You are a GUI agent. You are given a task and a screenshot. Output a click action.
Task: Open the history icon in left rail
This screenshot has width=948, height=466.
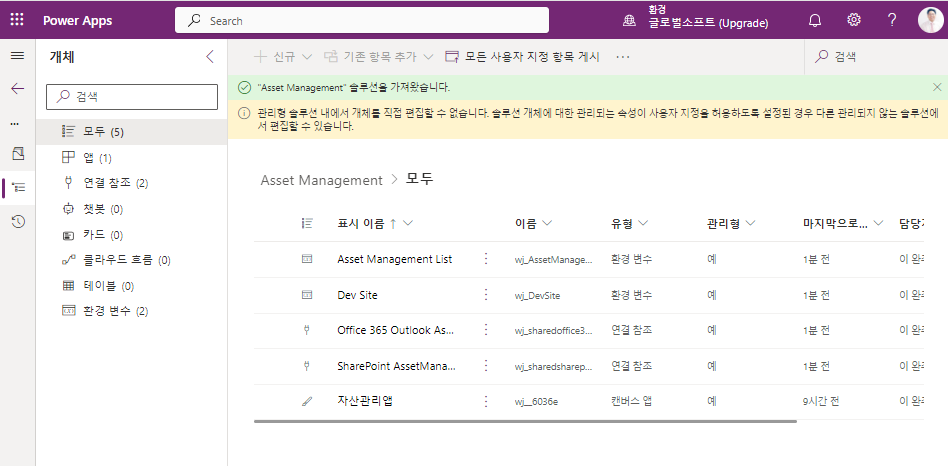pos(18,222)
